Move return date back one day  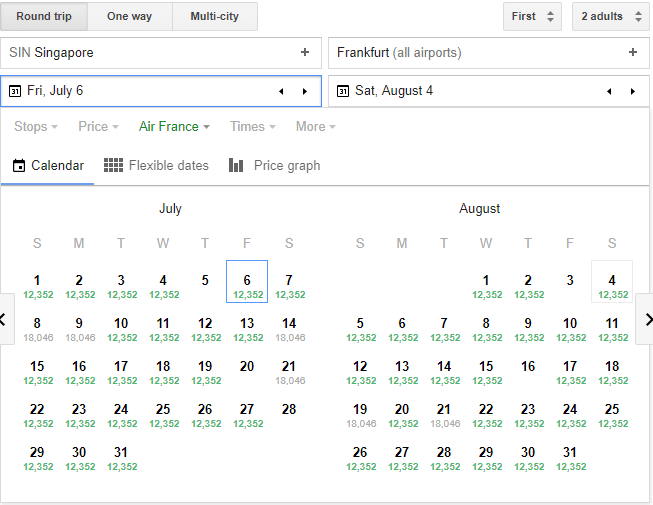pyautogui.click(x=609, y=91)
